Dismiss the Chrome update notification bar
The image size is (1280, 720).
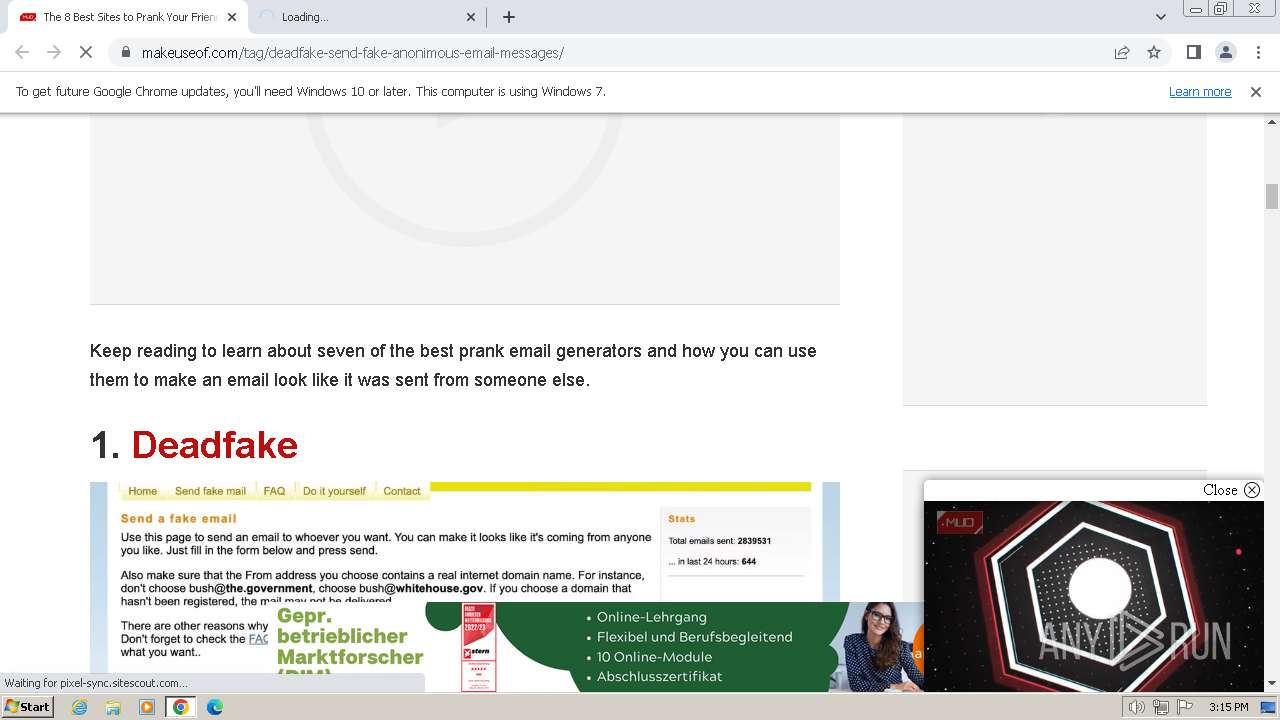point(1256,91)
